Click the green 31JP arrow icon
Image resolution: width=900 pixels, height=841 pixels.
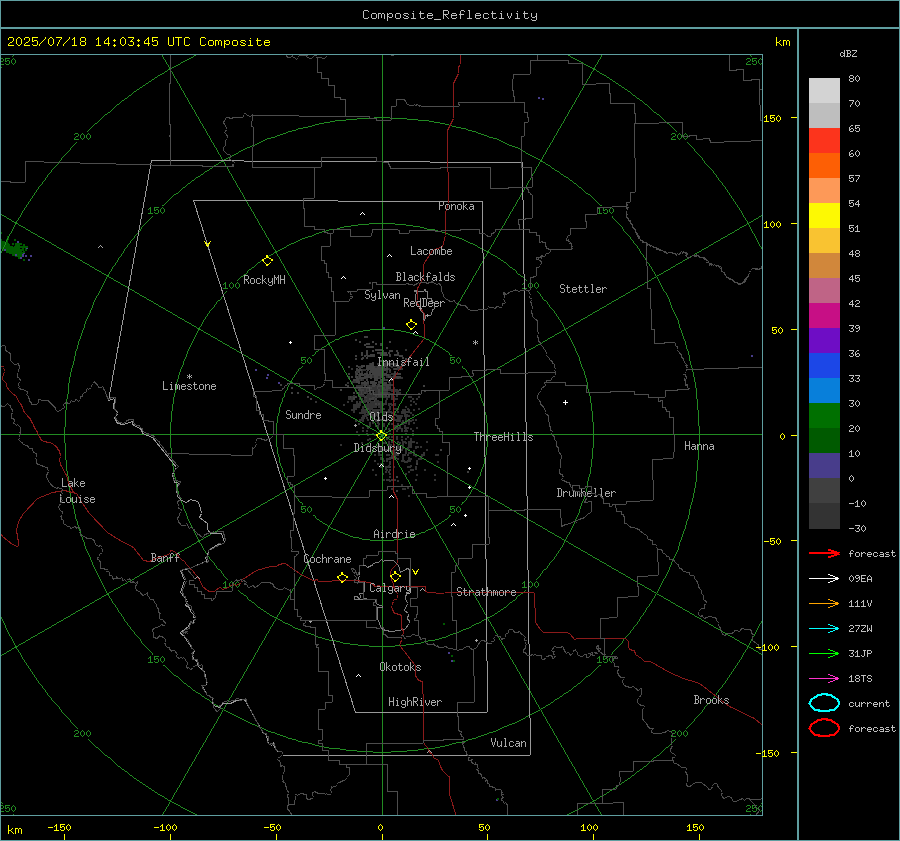pos(824,653)
